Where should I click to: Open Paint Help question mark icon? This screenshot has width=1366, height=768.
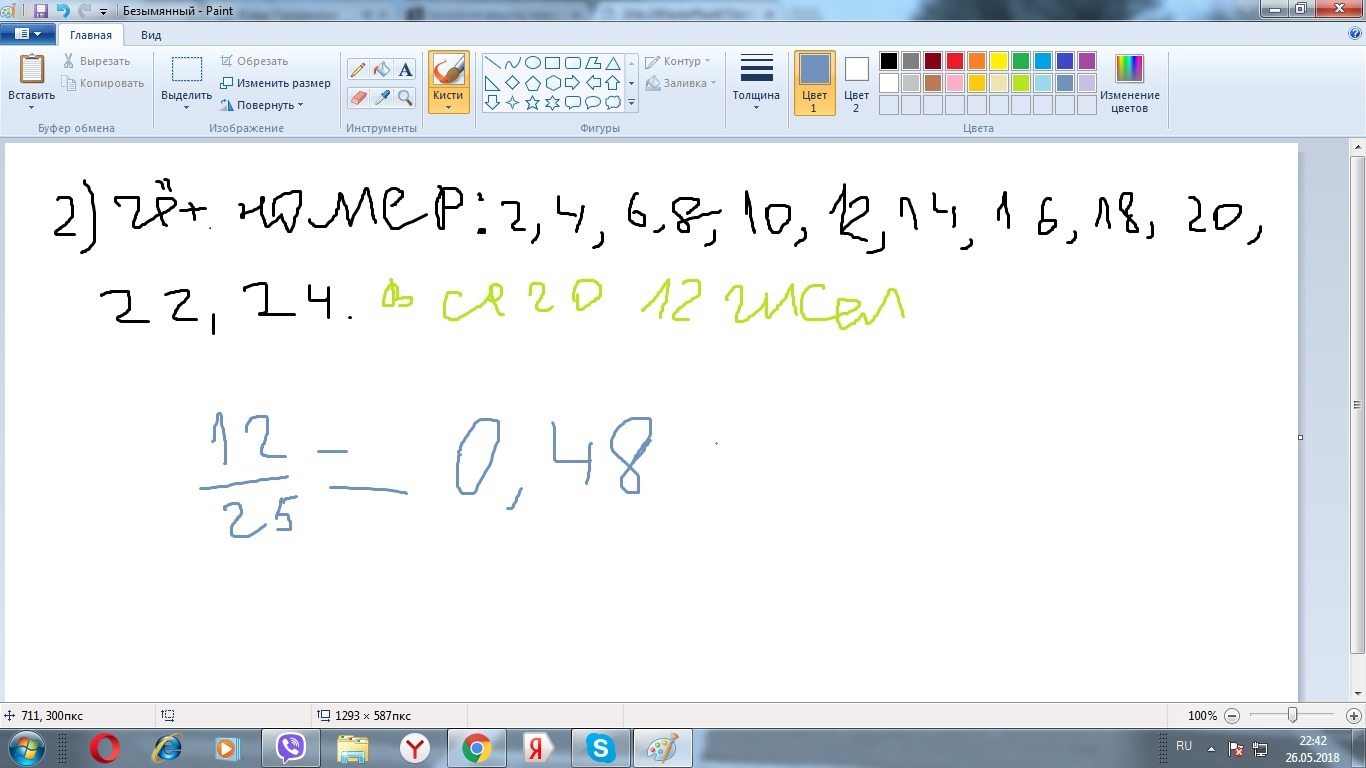tap(1355, 33)
